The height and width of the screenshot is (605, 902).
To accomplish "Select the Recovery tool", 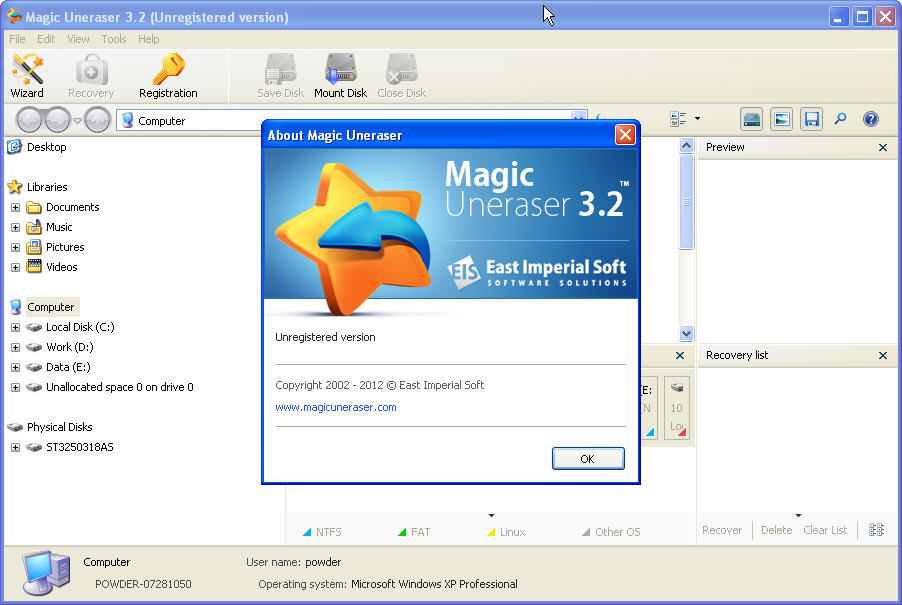I will 90,75.
